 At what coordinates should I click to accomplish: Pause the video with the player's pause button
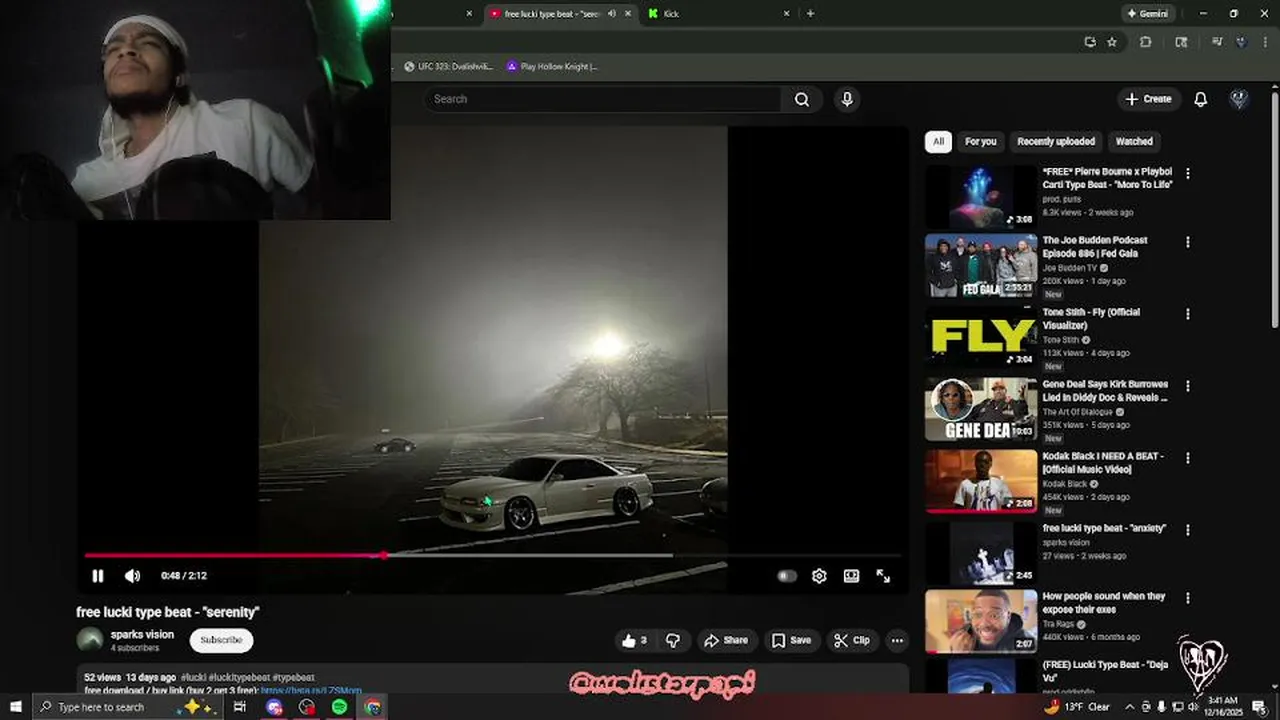(98, 576)
